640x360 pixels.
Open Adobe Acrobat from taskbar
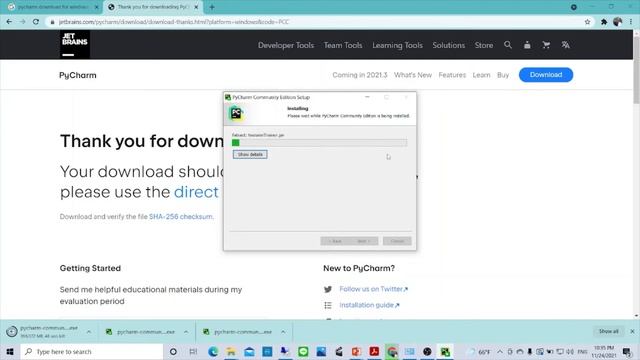click(x=374, y=351)
